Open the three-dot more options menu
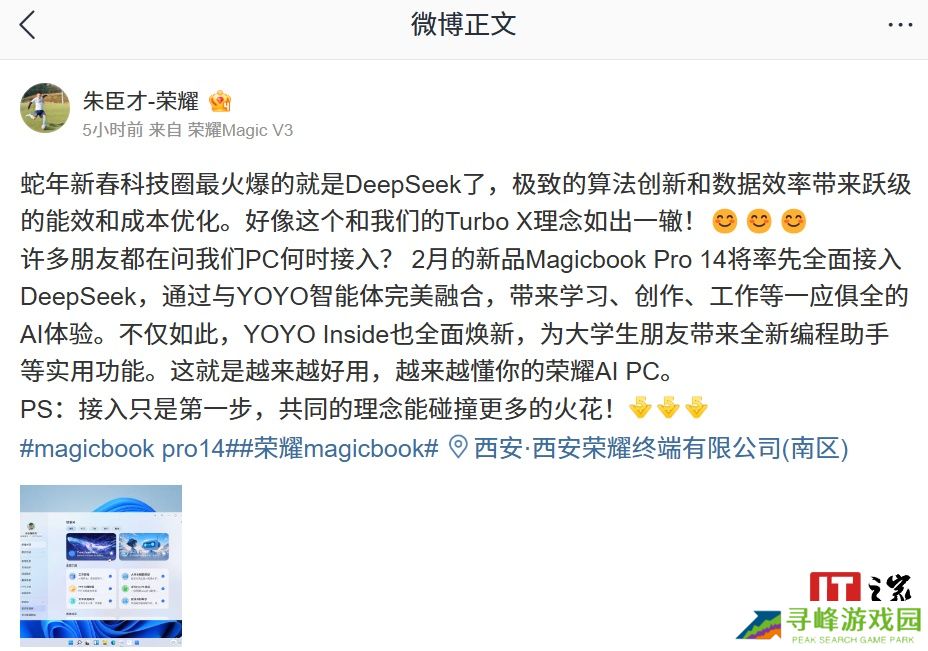 (x=900, y=25)
